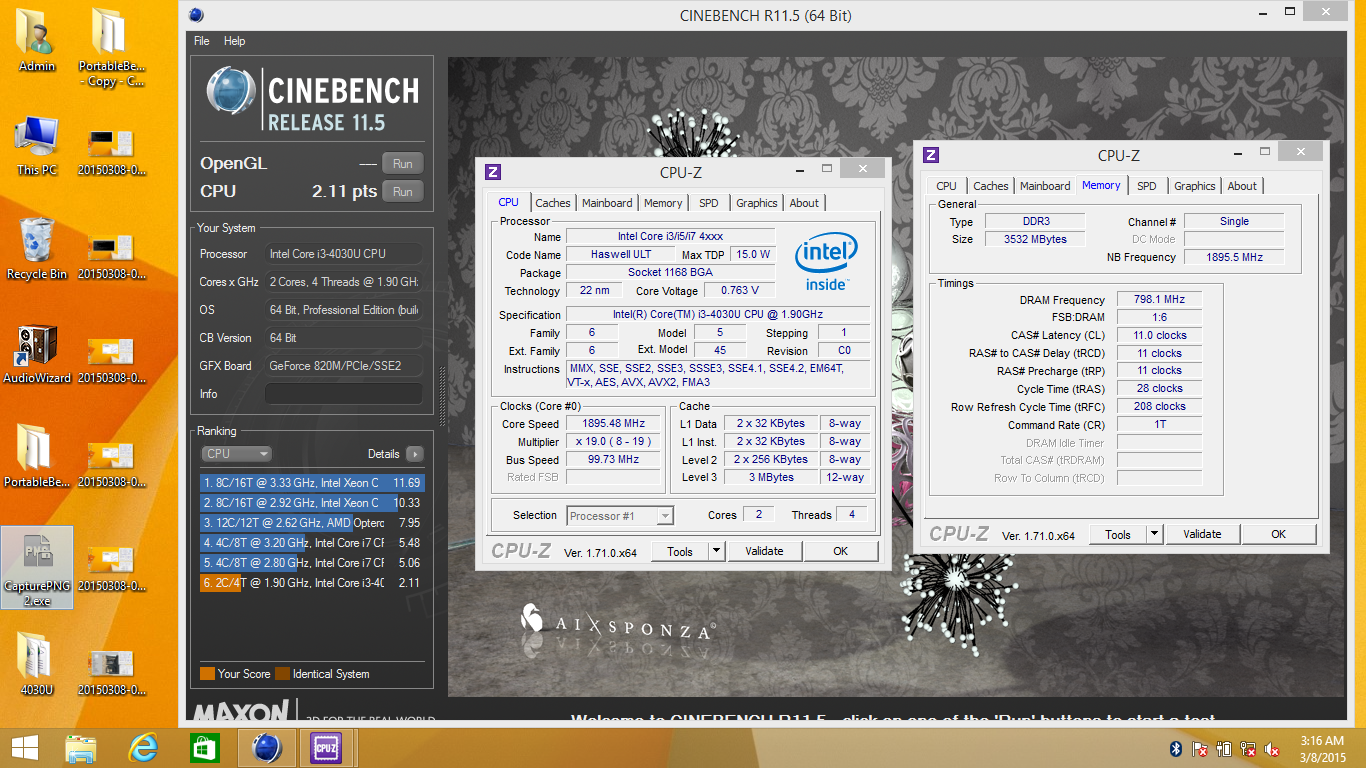Select ranking row 8C/16T @ 2.92 GHz Xeon
The width and height of the screenshot is (1366, 768).
coord(312,503)
